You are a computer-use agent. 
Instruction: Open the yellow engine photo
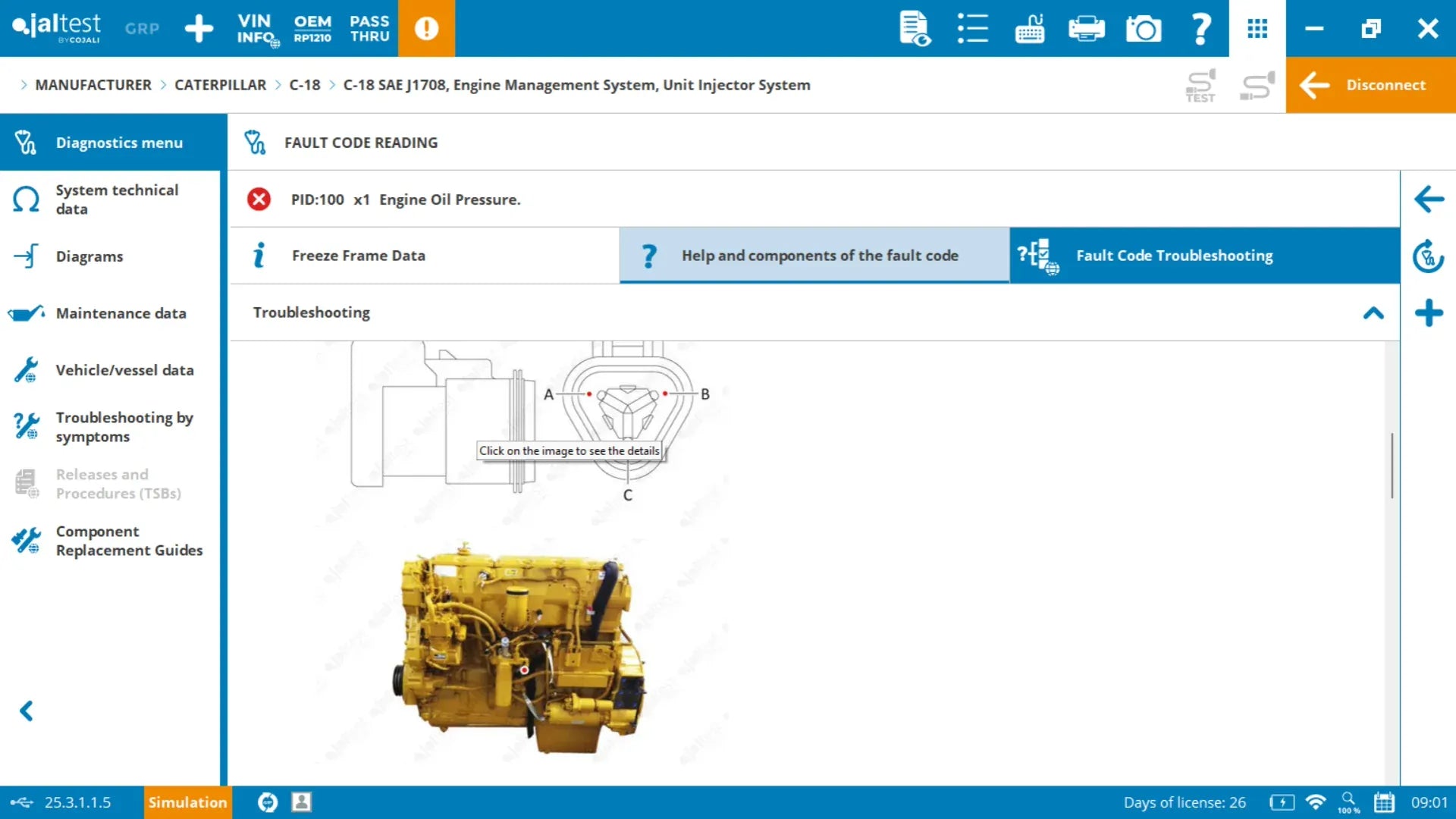click(x=523, y=649)
